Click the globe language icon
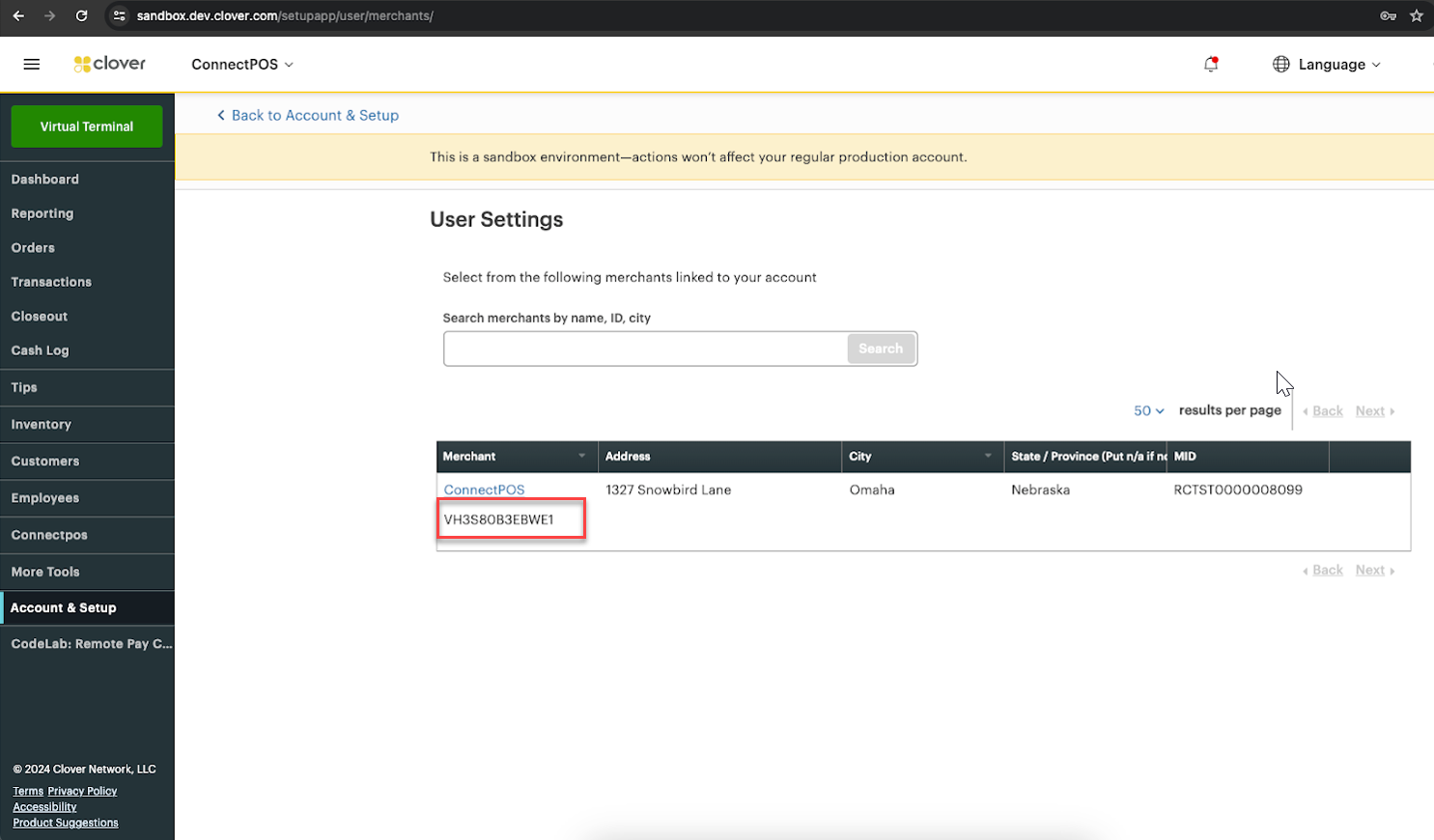Image resolution: width=1434 pixels, height=840 pixels. (1281, 64)
